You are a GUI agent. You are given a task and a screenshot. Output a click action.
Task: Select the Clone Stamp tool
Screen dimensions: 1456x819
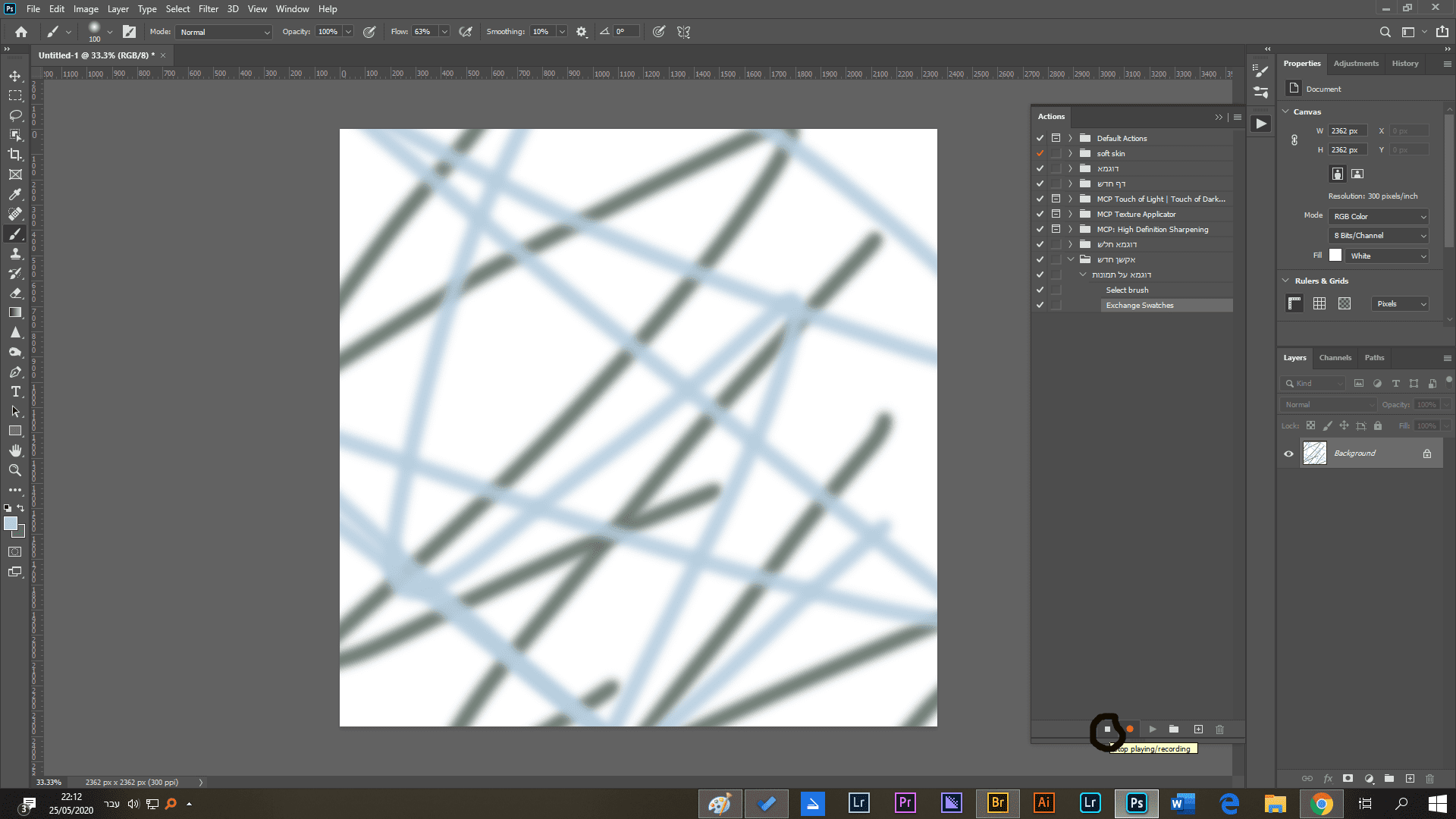[x=15, y=253]
